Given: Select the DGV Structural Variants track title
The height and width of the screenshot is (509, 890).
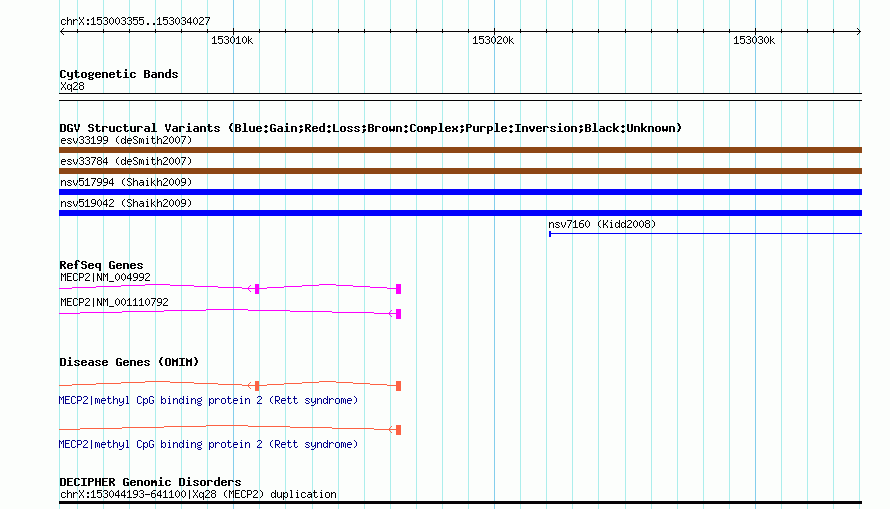Looking at the screenshot, I should [x=370, y=128].
